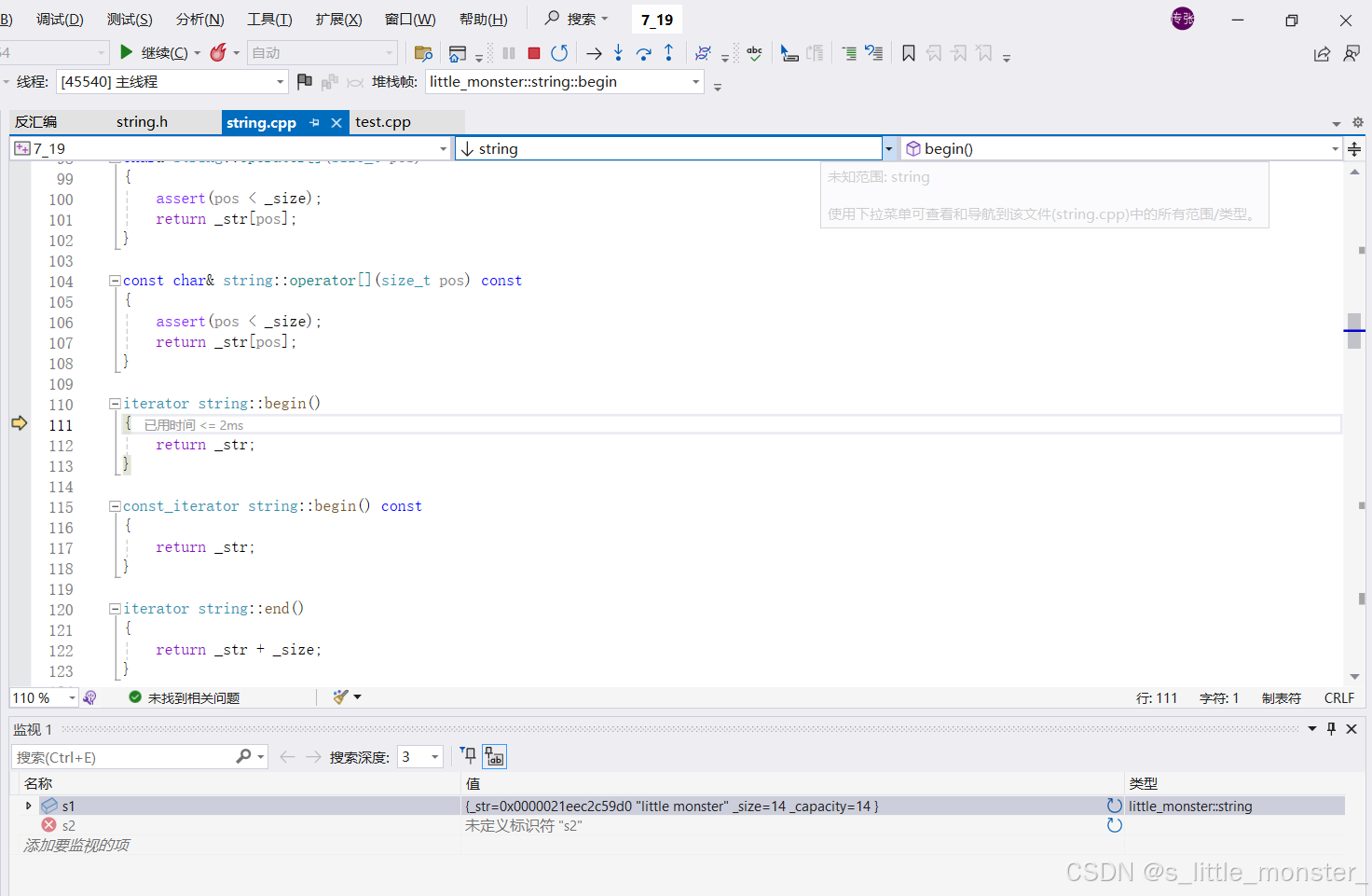Image resolution: width=1372 pixels, height=896 pixels.
Task: Click the editor vertical scrollbar thumb
Action: [1354, 331]
